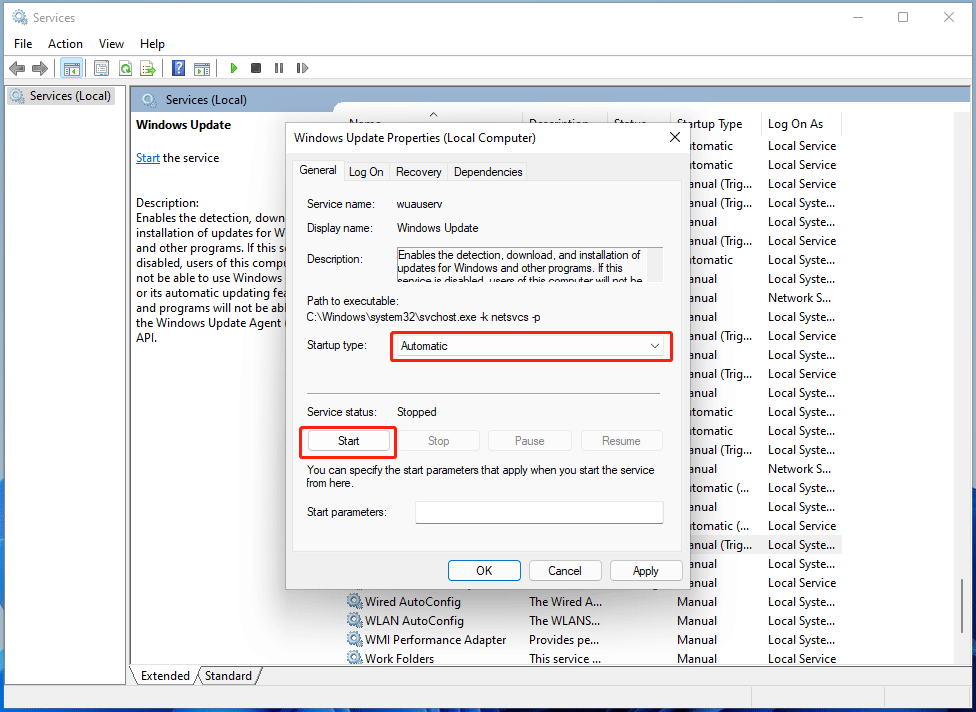Switch to the General tab
976x712 pixels.
point(318,170)
